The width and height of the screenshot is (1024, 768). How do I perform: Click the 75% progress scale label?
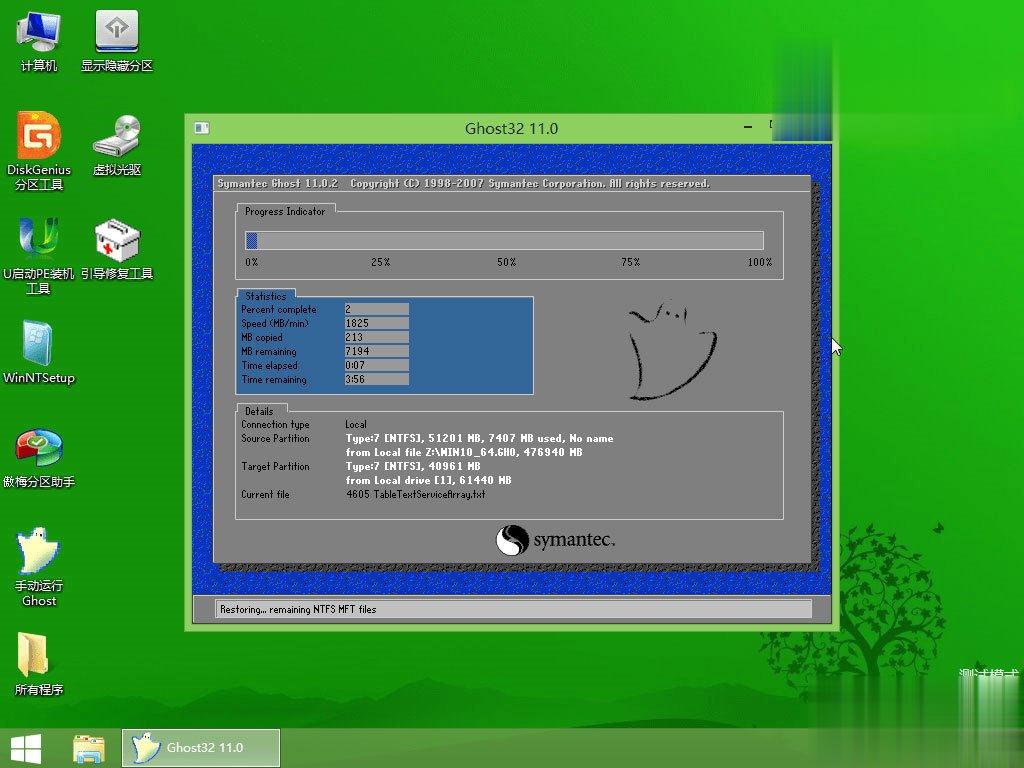630,262
